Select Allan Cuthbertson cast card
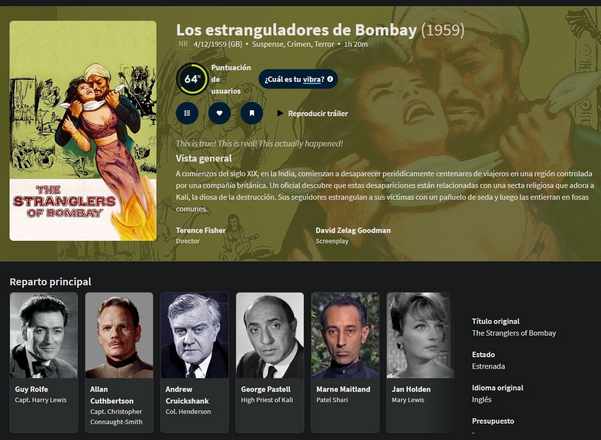 click(x=119, y=362)
